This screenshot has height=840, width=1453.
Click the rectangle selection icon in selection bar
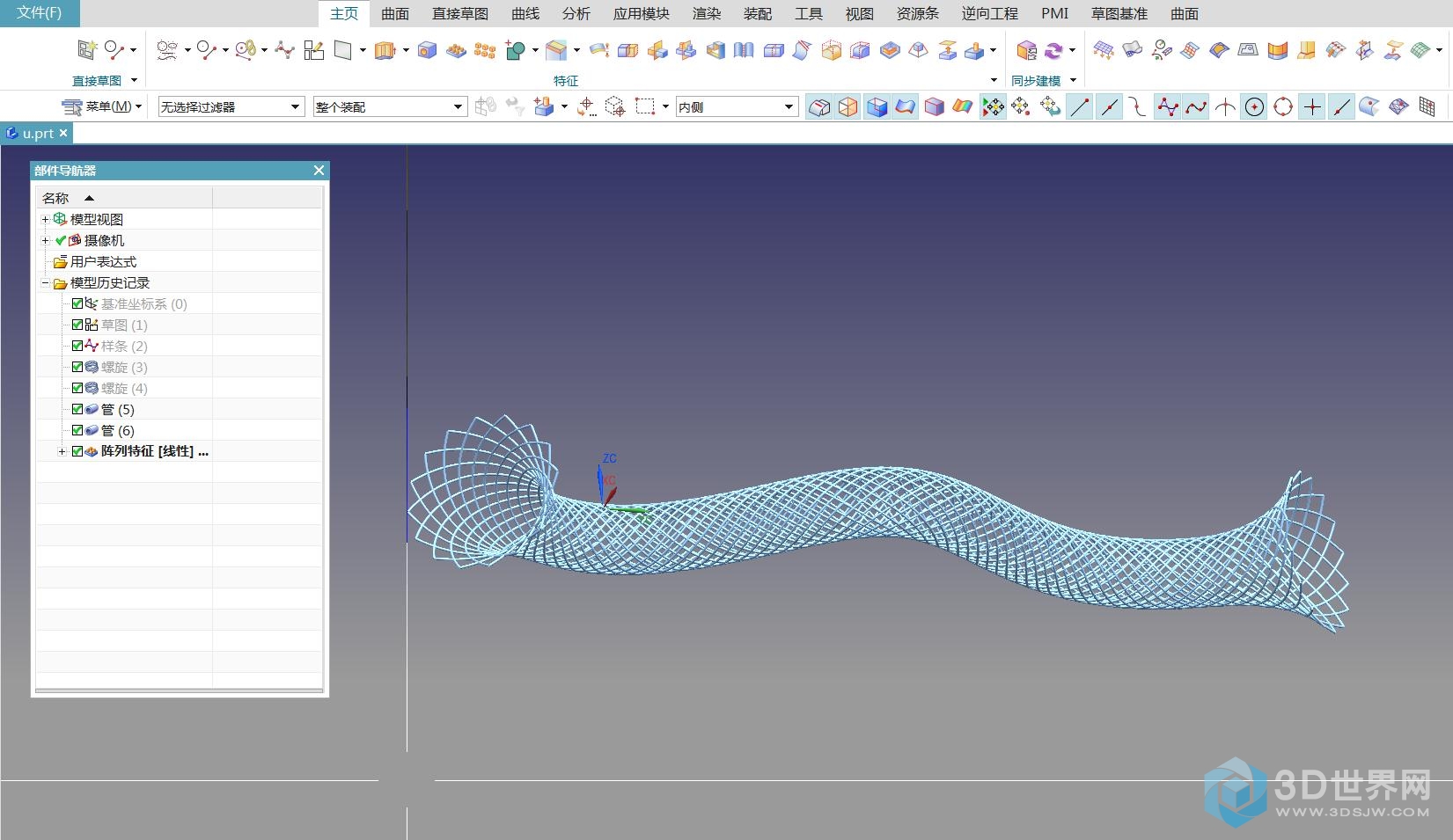point(645,106)
